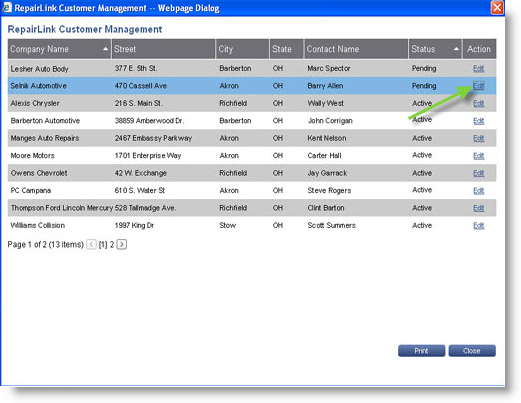521x403 pixels.
Task: Select Lesher Auto Body company name
Action: pyautogui.click(x=39, y=69)
